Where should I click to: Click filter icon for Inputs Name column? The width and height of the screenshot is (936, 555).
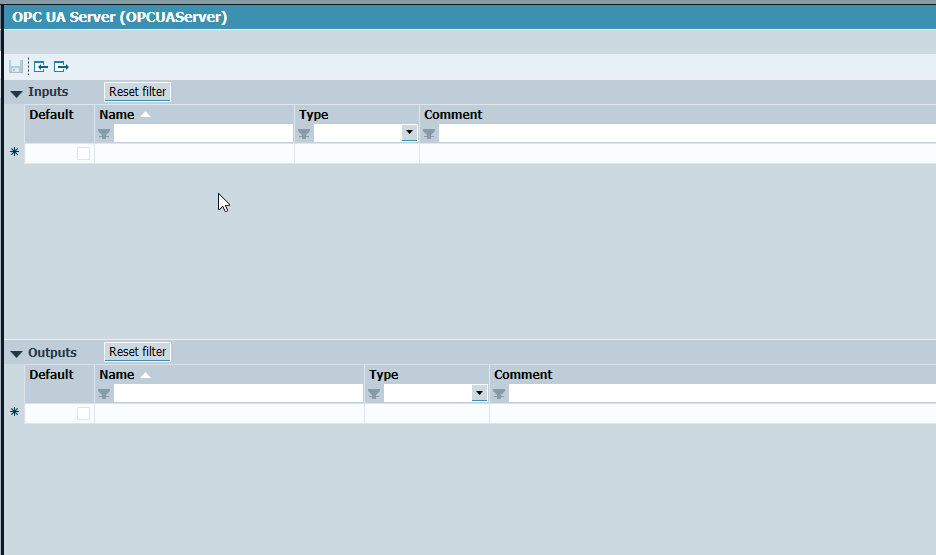104,134
